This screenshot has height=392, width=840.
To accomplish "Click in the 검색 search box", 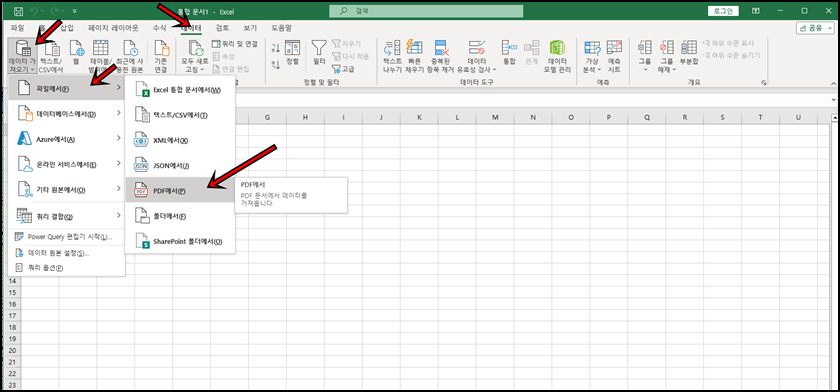I will (x=426, y=11).
